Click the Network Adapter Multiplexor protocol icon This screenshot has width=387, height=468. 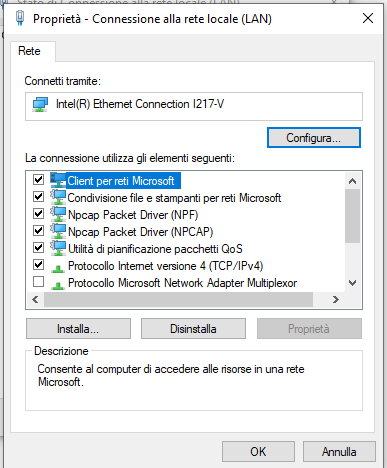(x=58, y=285)
